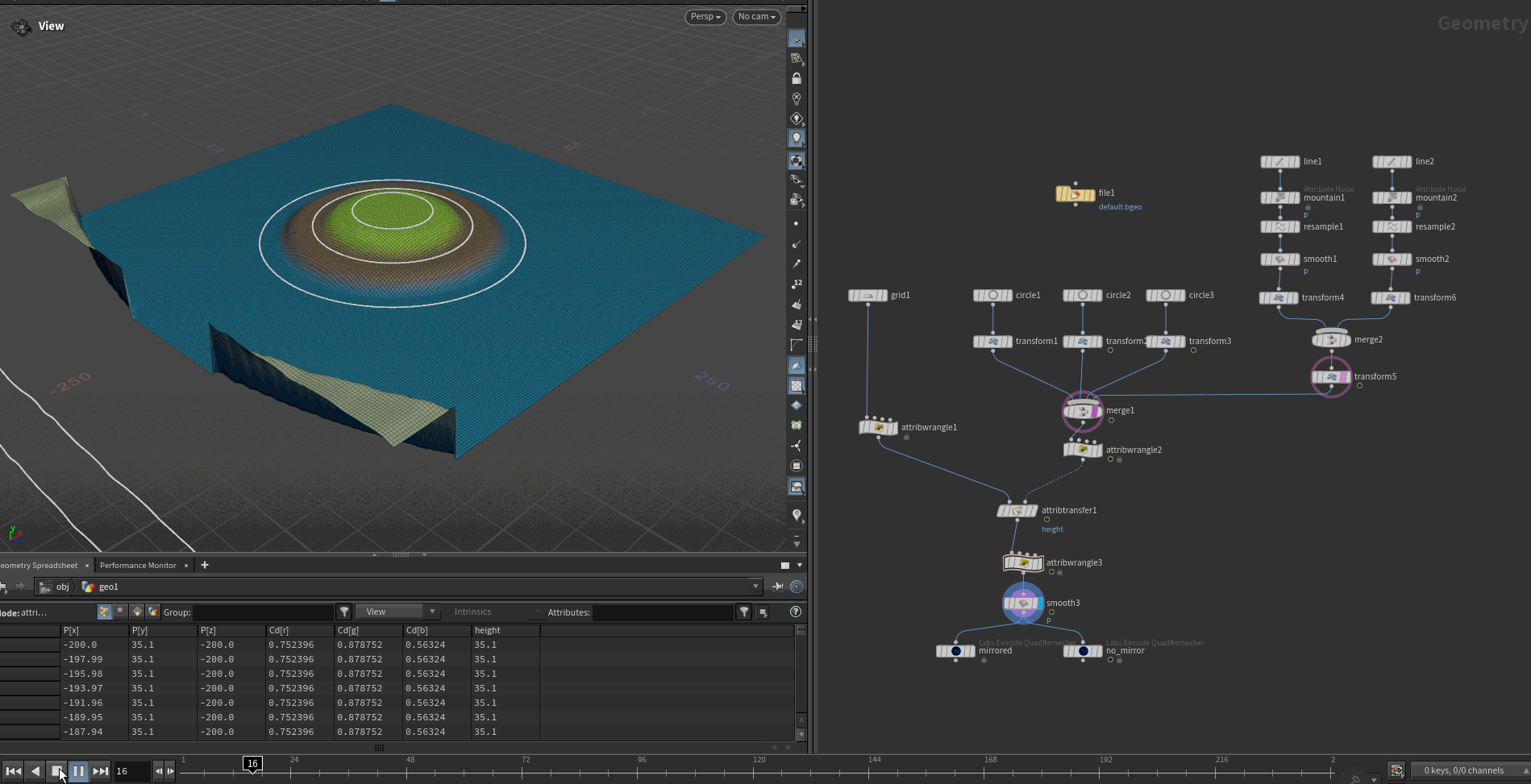Select the smooth3 node

pos(1023,604)
